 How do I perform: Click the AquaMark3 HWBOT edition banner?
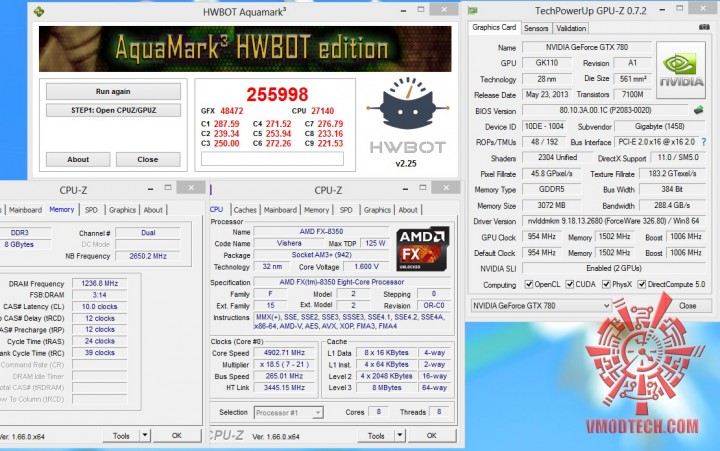tap(245, 49)
